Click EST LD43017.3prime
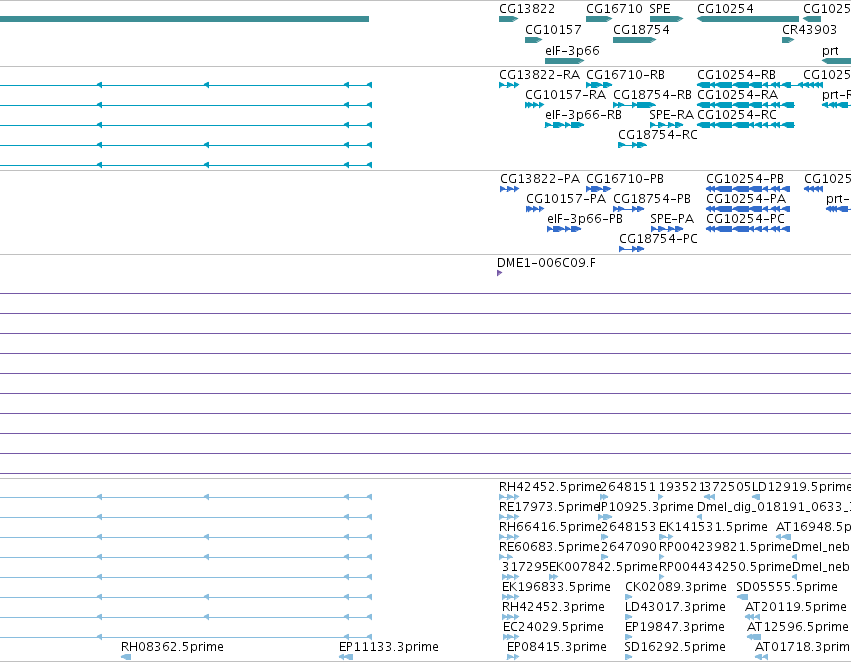 pos(675,607)
